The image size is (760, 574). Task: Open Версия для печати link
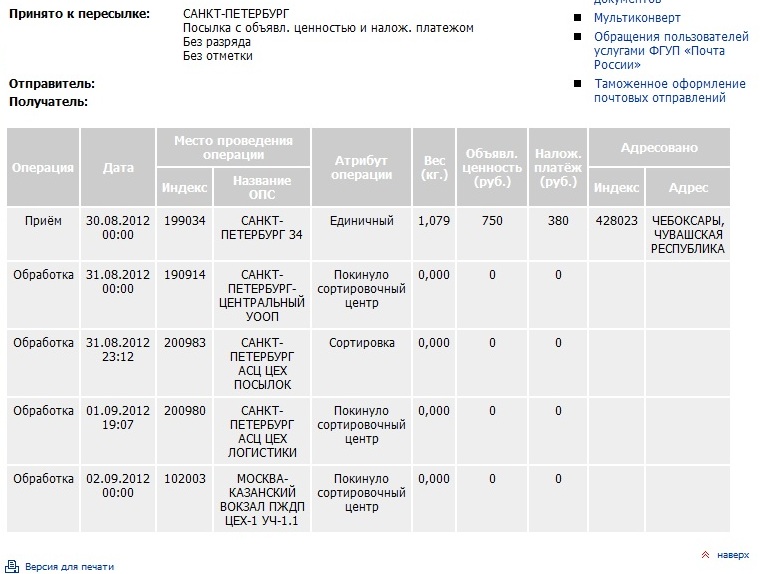point(69,567)
